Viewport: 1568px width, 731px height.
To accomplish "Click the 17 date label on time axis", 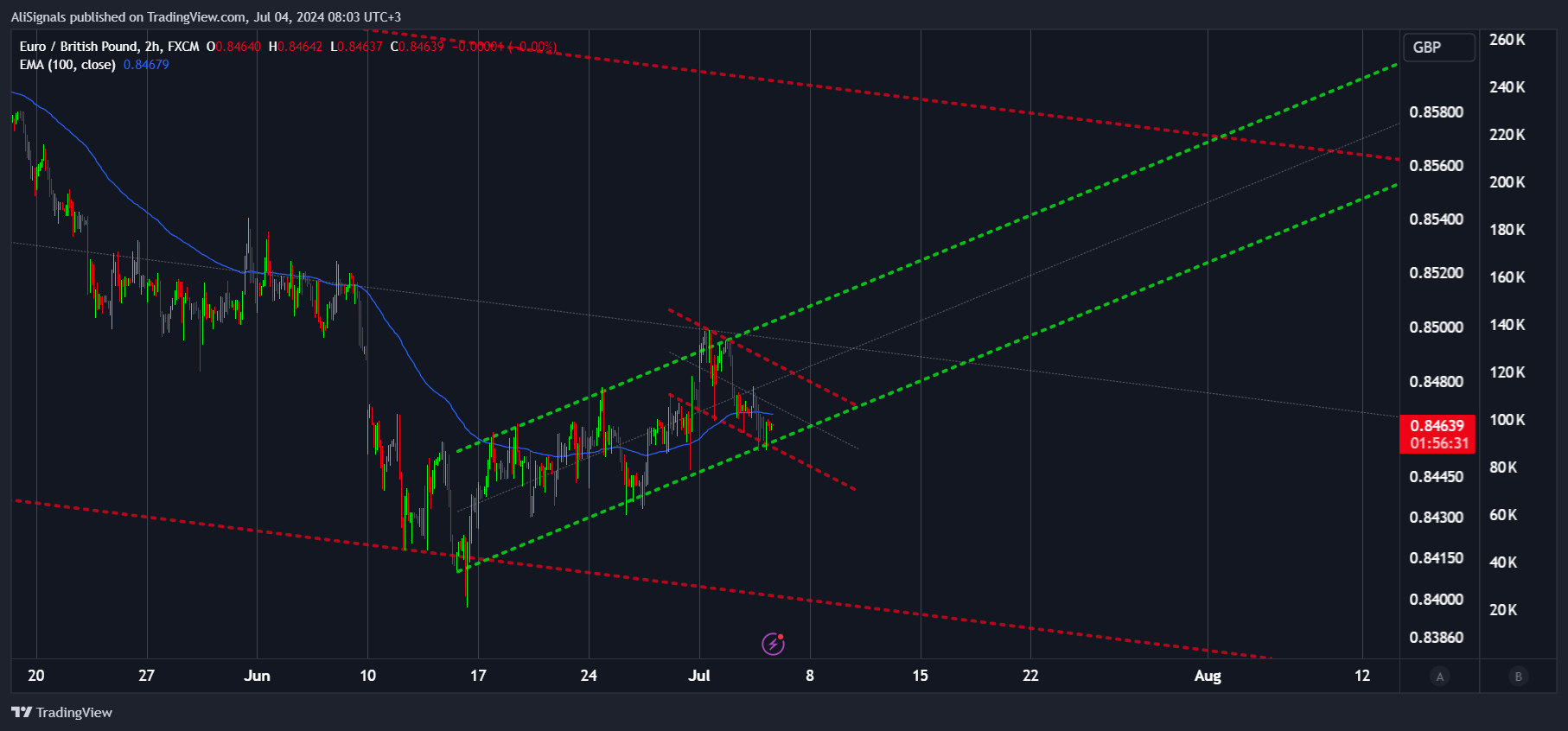I will pos(478,676).
